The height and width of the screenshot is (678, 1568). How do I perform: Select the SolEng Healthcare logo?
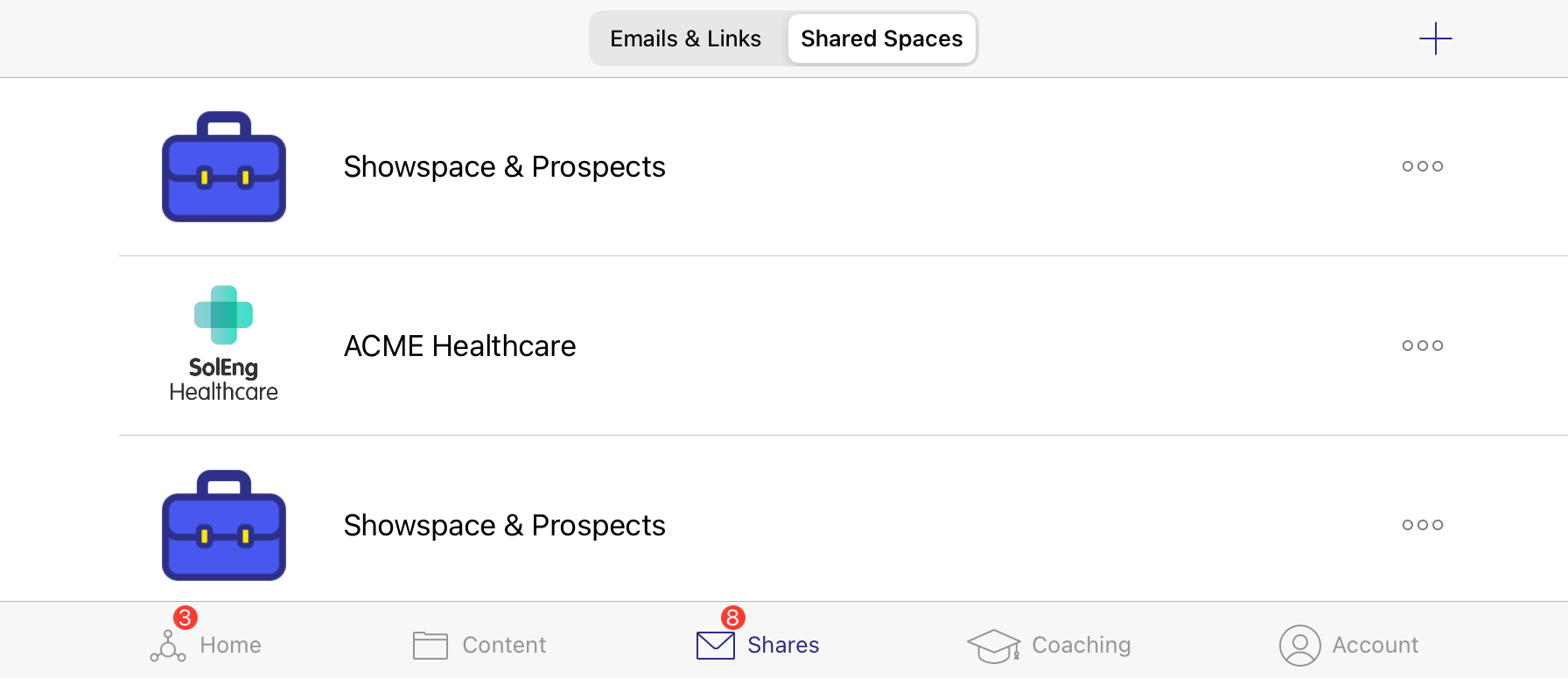click(x=223, y=341)
